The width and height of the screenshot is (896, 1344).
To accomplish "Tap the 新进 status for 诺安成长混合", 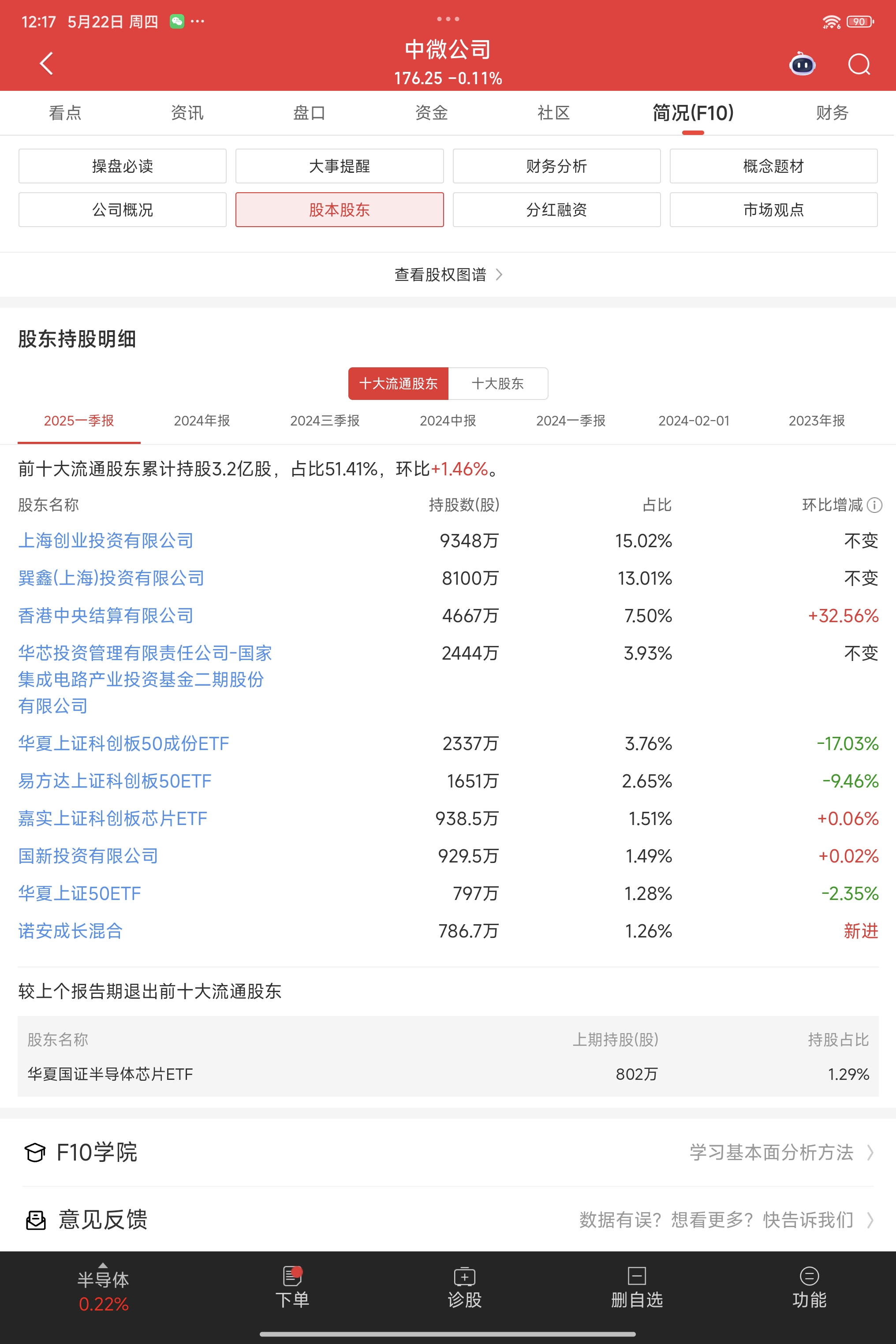I will coord(861,931).
